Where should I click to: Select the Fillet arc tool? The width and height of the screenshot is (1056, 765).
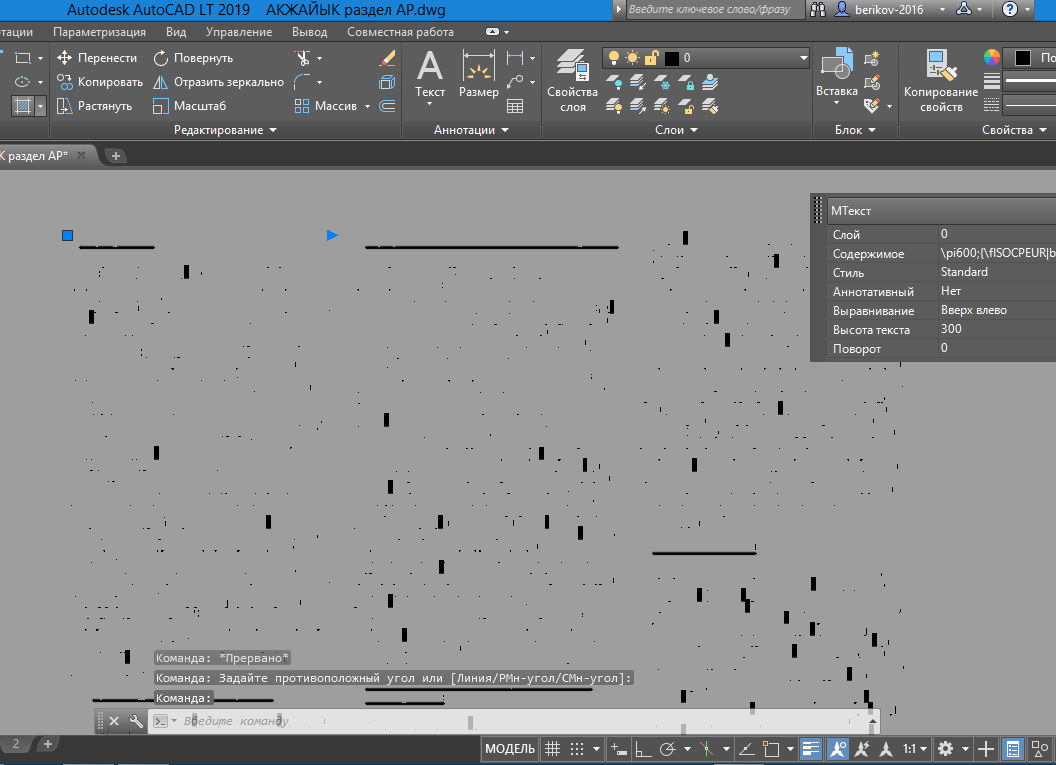point(302,82)
